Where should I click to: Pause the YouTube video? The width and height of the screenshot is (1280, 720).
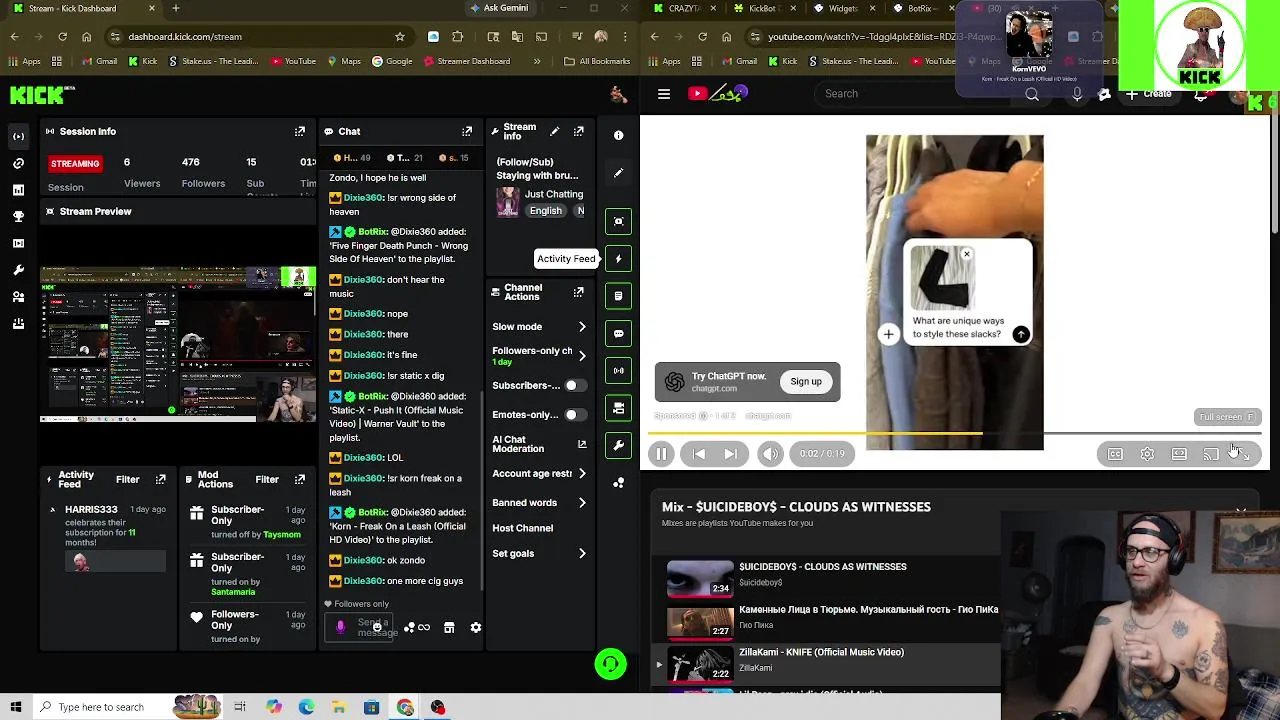point(661,454)
